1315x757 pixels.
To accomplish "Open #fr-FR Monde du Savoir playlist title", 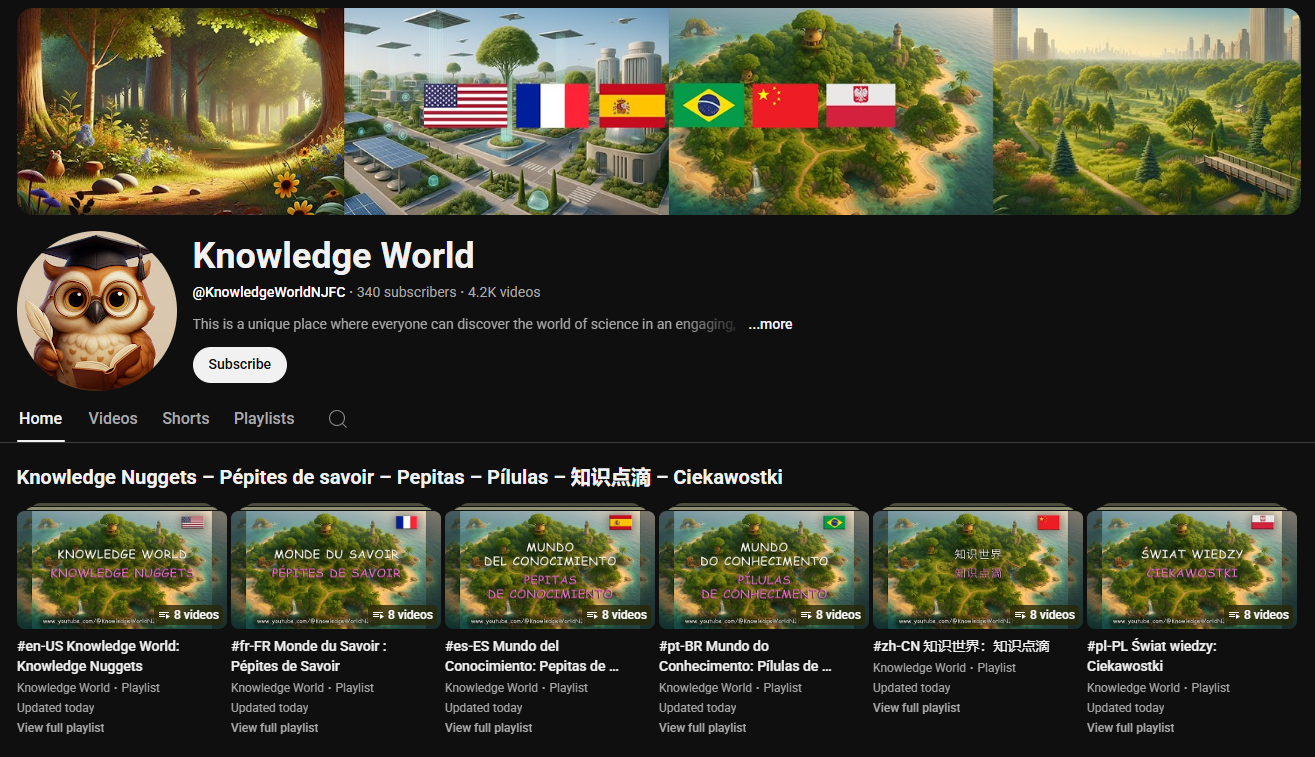I will [309, 656].
